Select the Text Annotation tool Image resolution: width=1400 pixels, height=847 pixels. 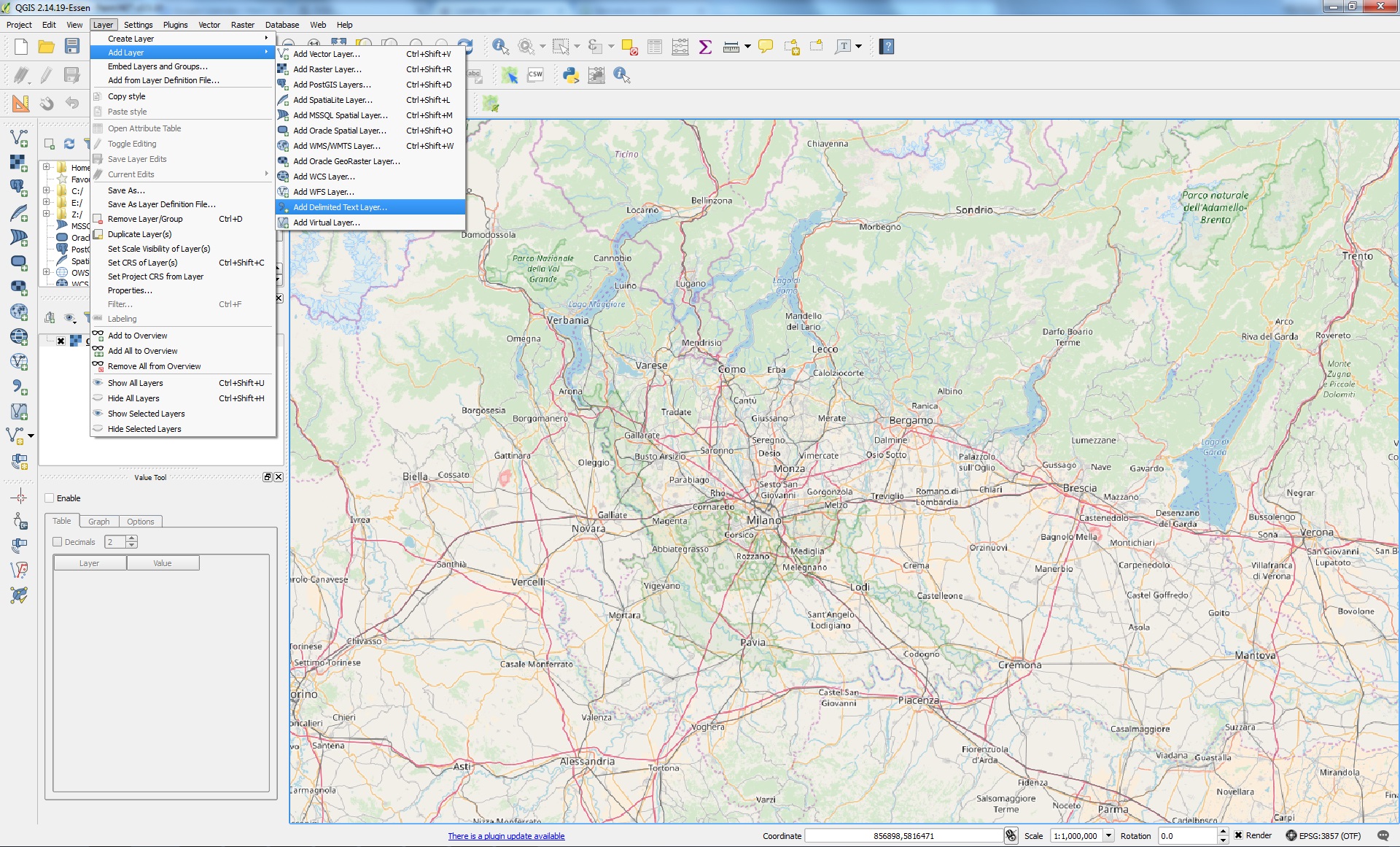[844, 47]
